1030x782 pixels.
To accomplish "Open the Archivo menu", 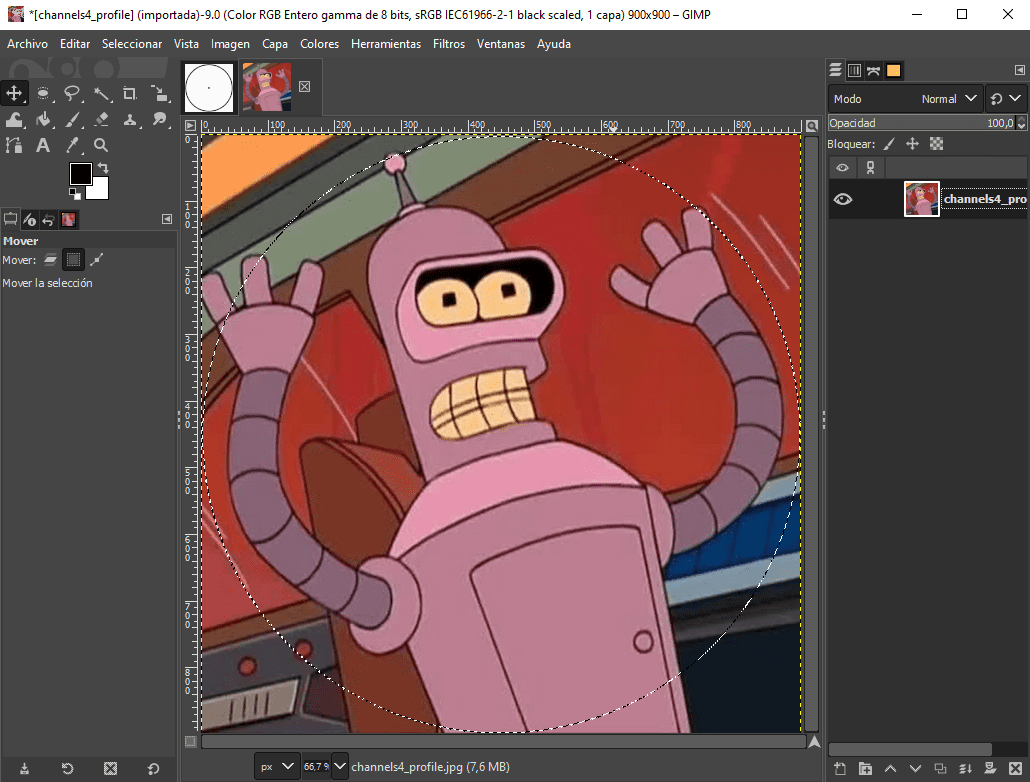I will 27,44.
